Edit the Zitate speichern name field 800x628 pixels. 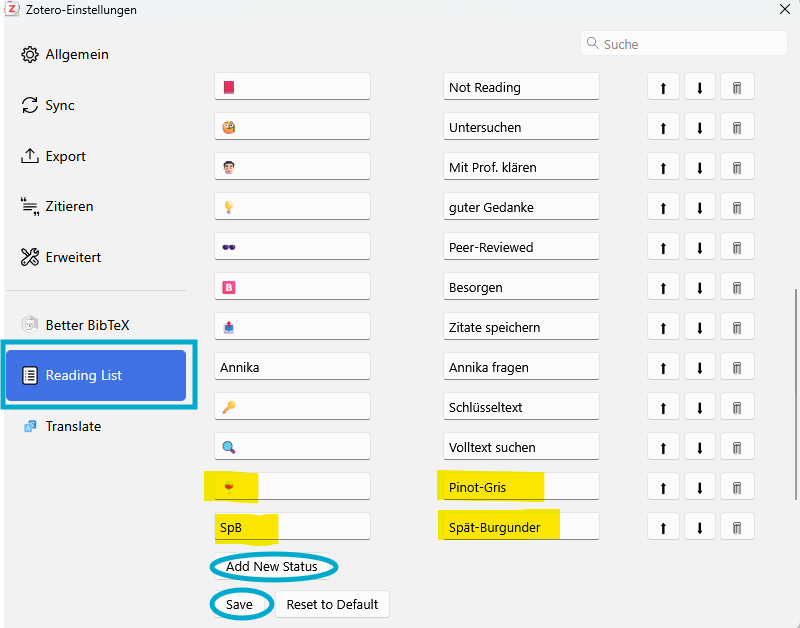click(x=521, y=327)
